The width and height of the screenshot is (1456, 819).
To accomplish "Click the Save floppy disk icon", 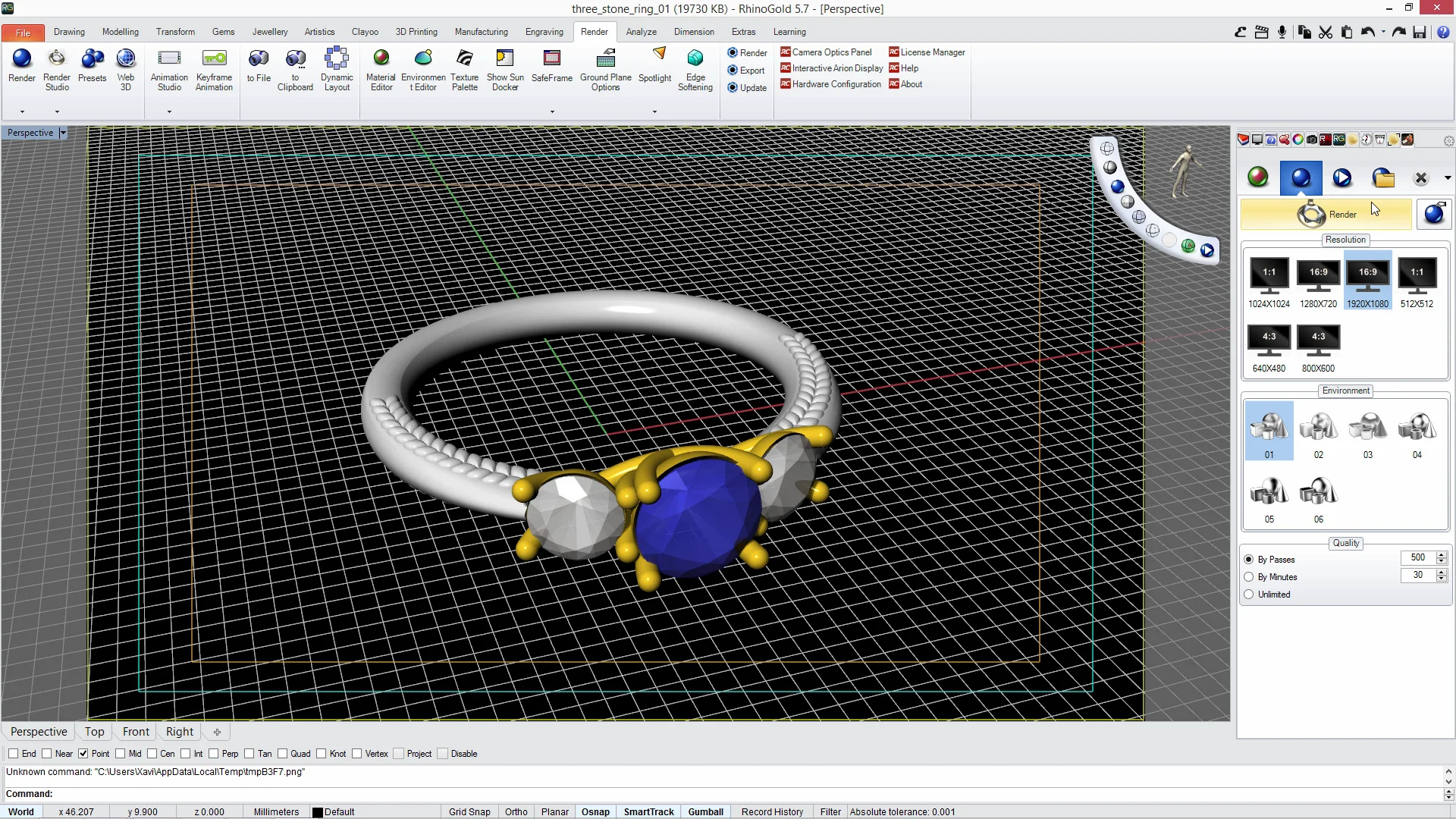I will click(1420, 32).
